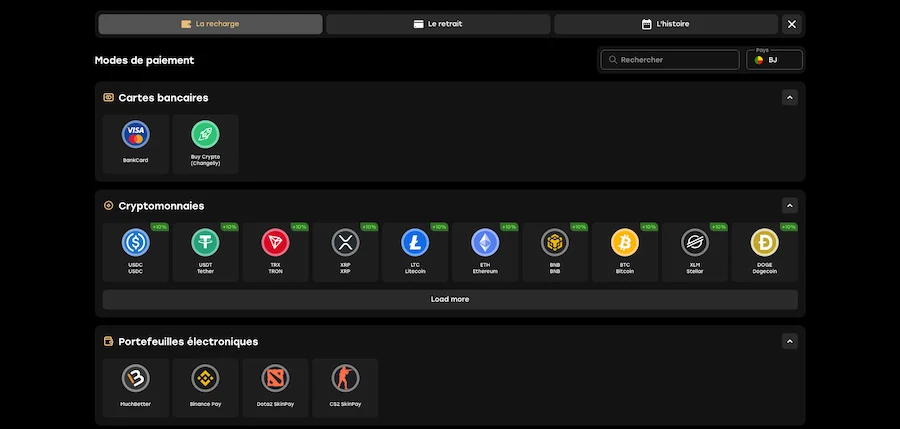Viewport: 900px width, 429px height.
Task: Switch to La recharge tab
Action: (x=210, y=24)
